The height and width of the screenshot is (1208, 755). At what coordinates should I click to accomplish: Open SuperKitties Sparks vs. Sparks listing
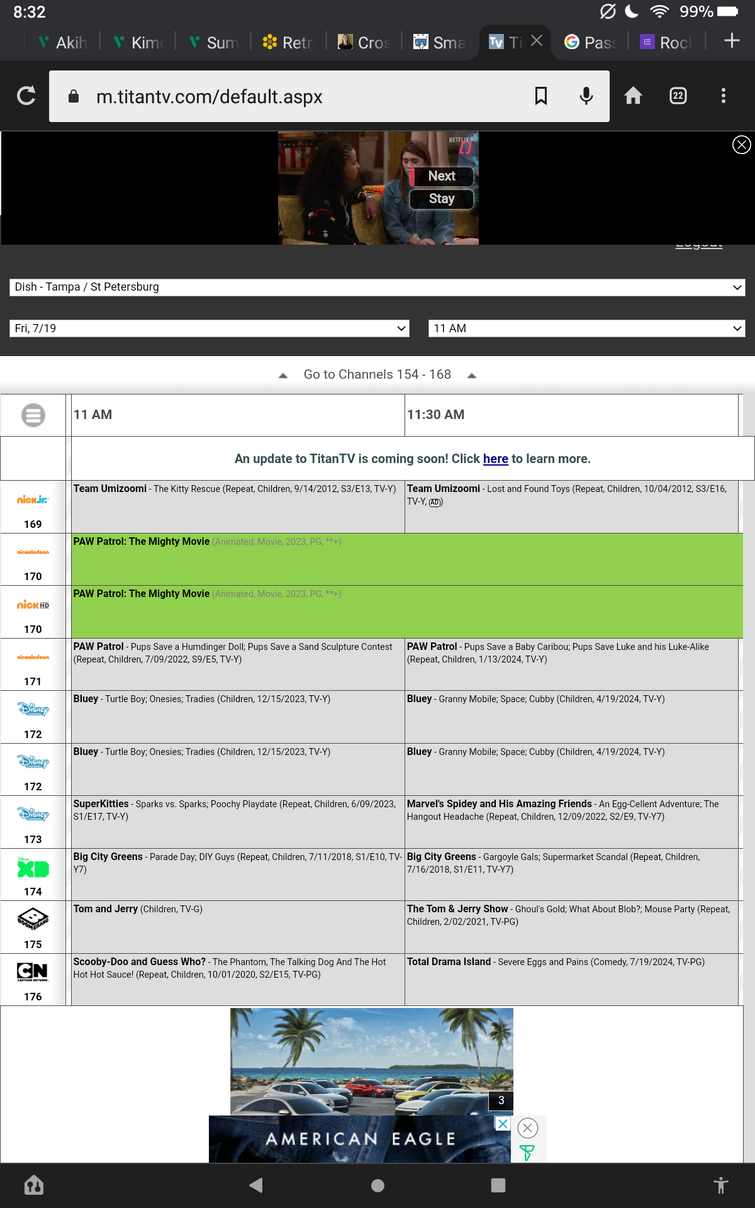tap(237, 821)
